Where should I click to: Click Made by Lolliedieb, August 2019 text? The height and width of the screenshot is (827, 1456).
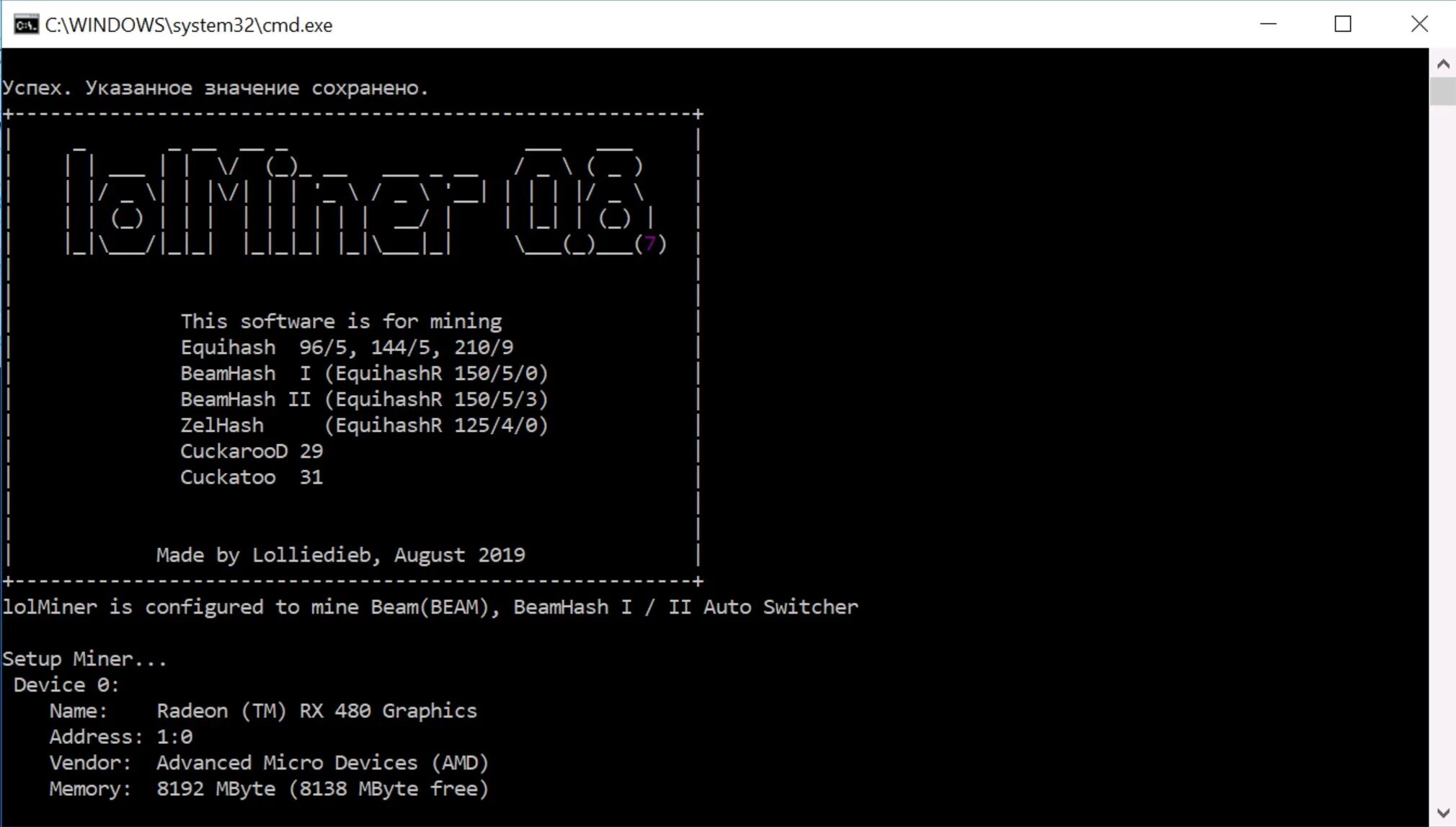(x=340, y=555)
